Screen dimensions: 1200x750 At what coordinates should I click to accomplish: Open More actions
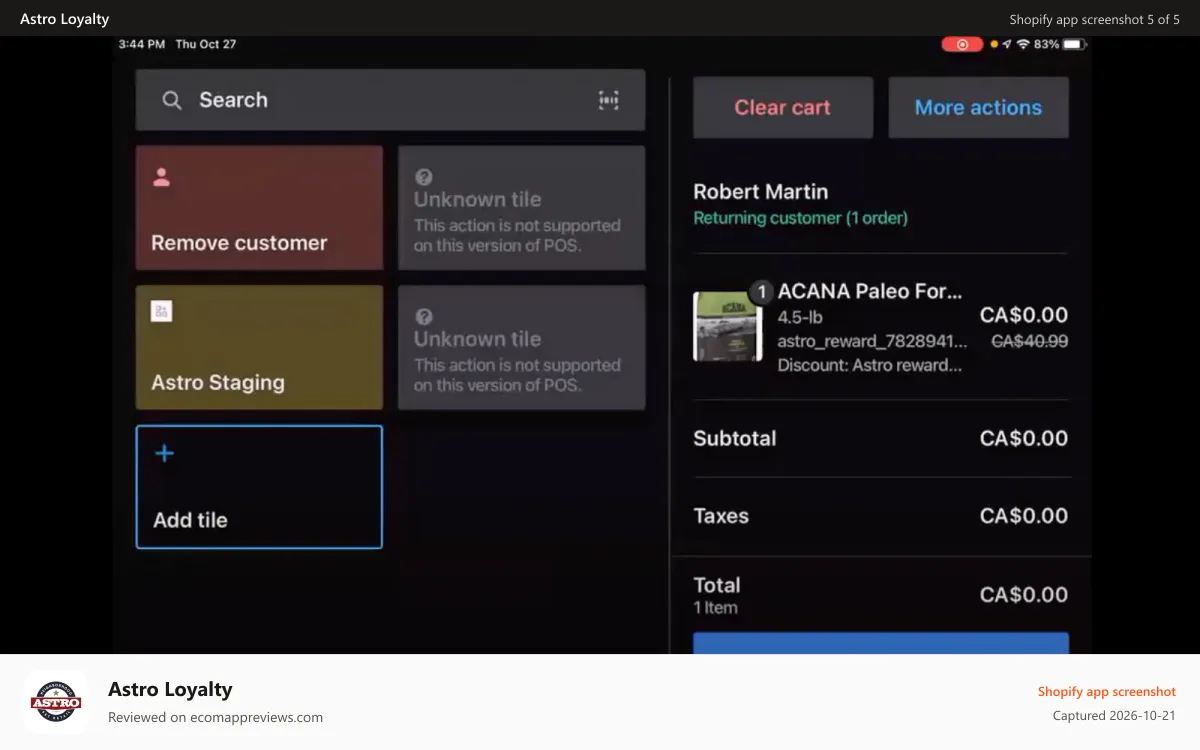(978, 108)
